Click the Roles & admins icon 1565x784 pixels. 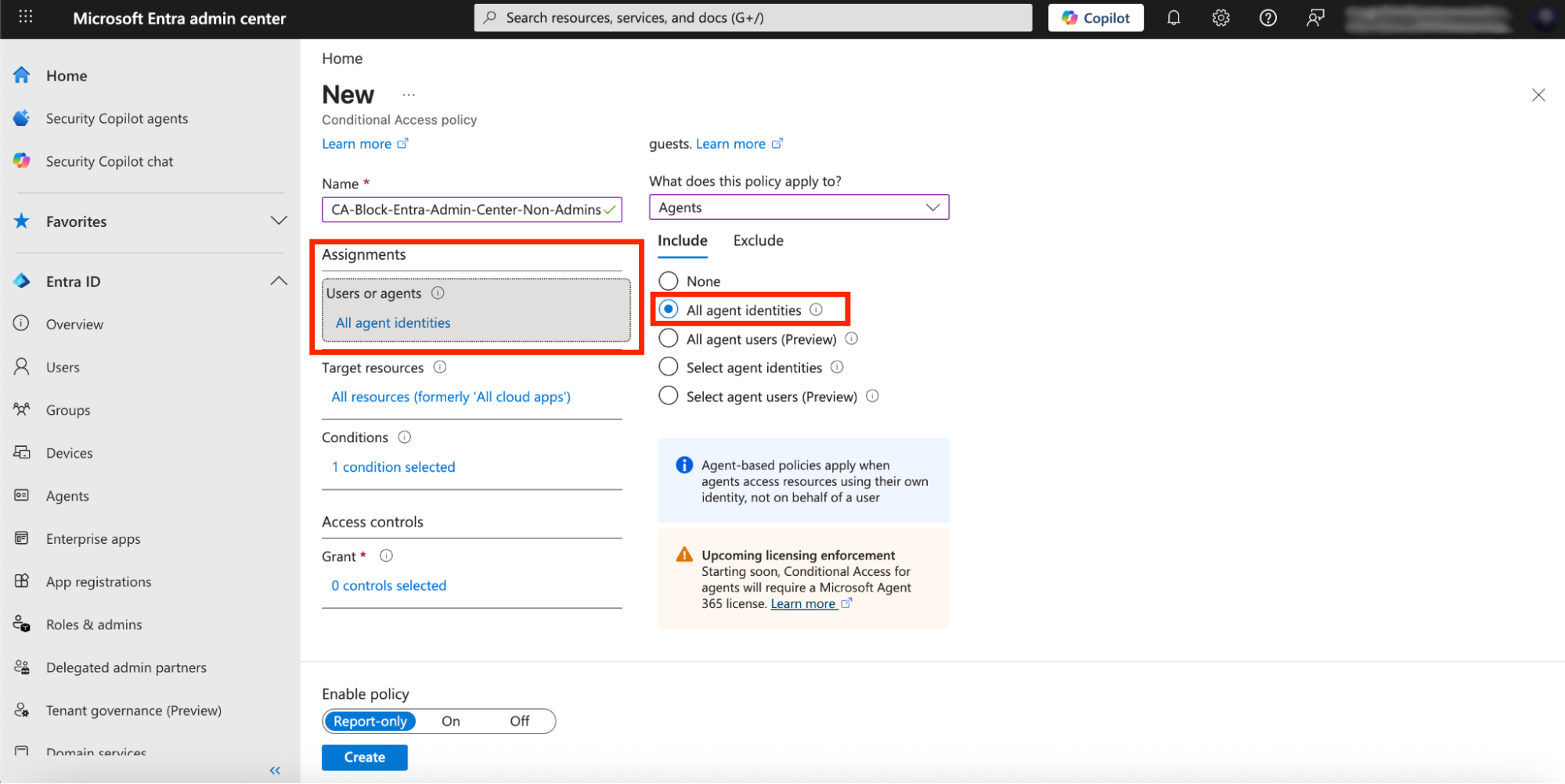click(22, 624)
